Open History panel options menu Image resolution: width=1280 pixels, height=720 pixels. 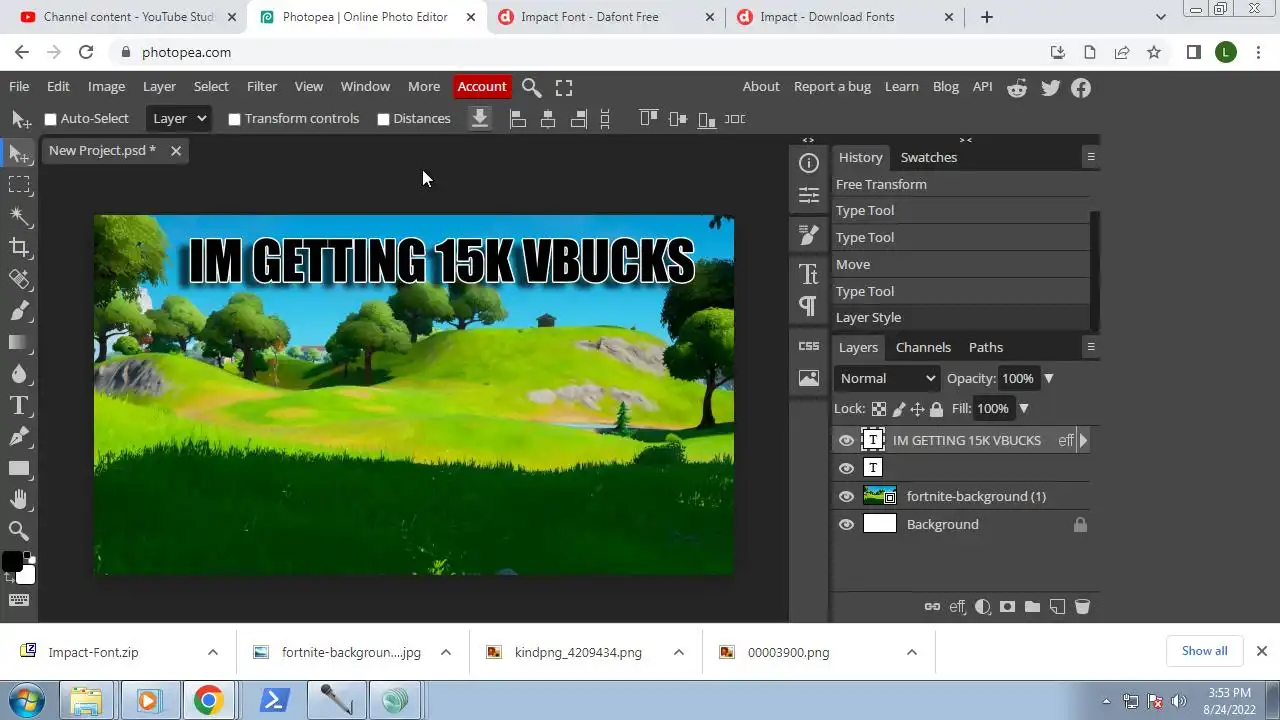(1091, 157)
